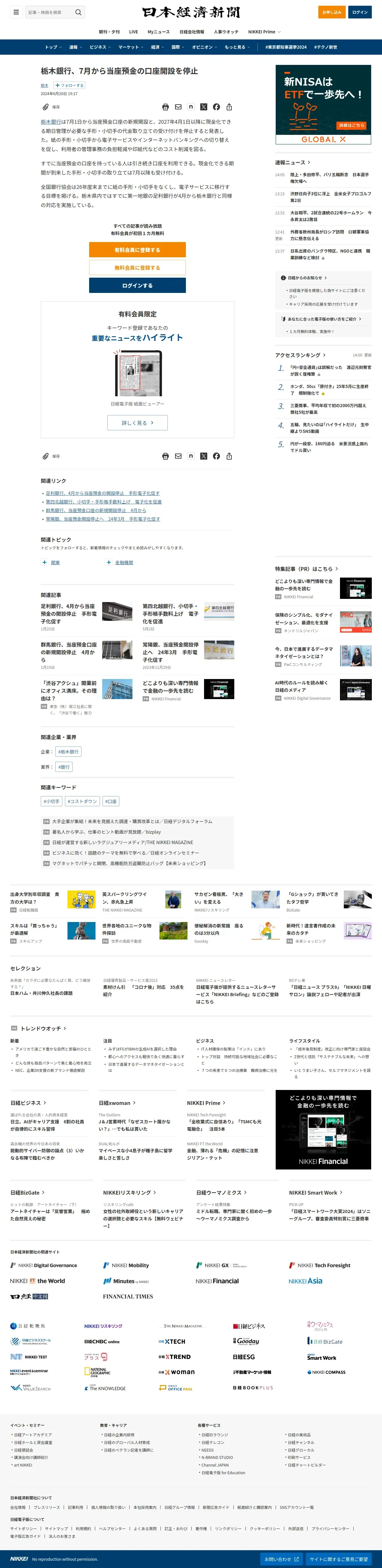Click the orange お申し込み button

point(332,12)
